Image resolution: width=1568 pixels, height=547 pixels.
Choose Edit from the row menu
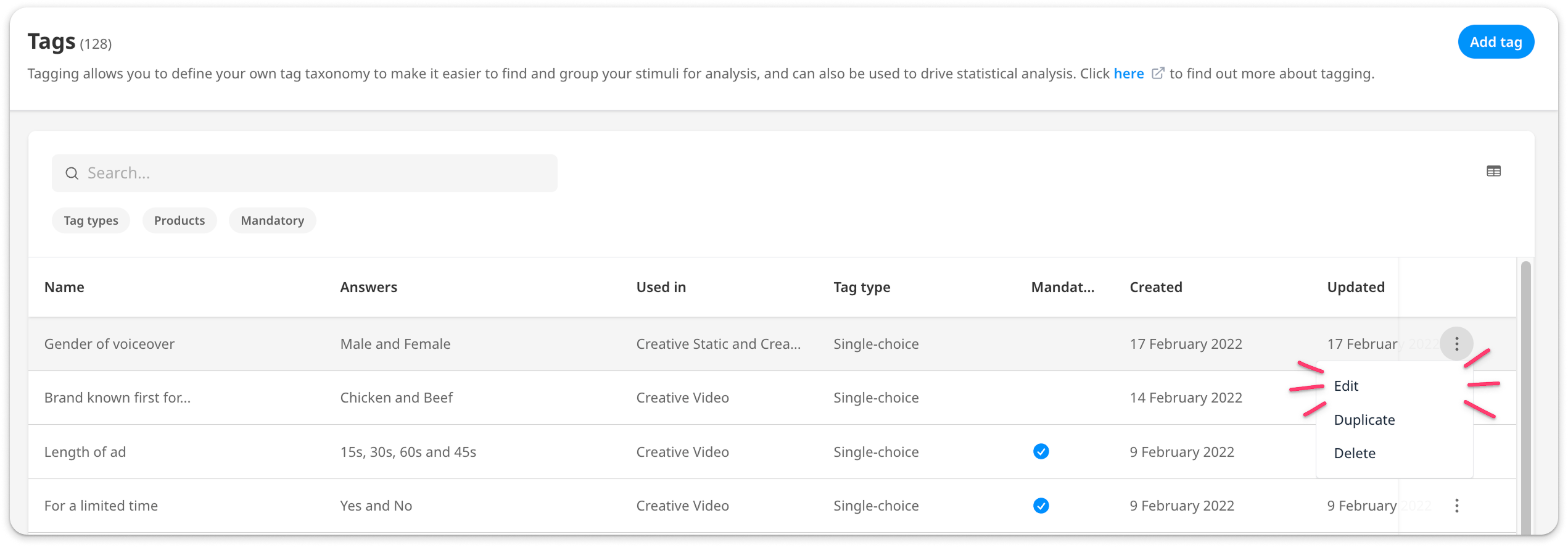(1346, 386)
